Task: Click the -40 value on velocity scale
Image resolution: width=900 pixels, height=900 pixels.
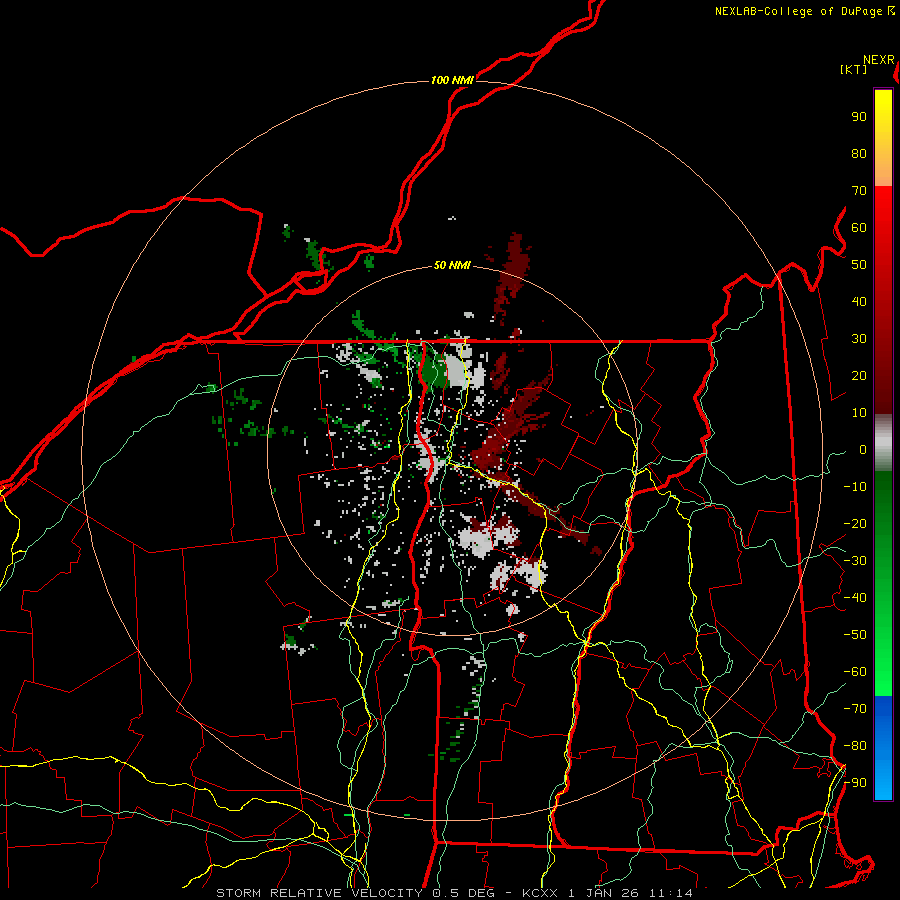Action: point(855,598)
